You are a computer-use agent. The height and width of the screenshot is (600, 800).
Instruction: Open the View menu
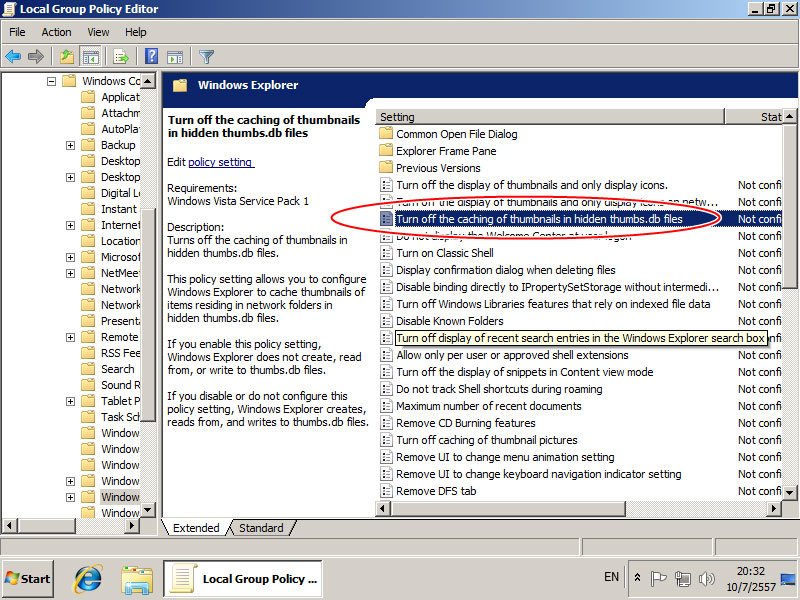pyautogui.click(x=98, y=32)
